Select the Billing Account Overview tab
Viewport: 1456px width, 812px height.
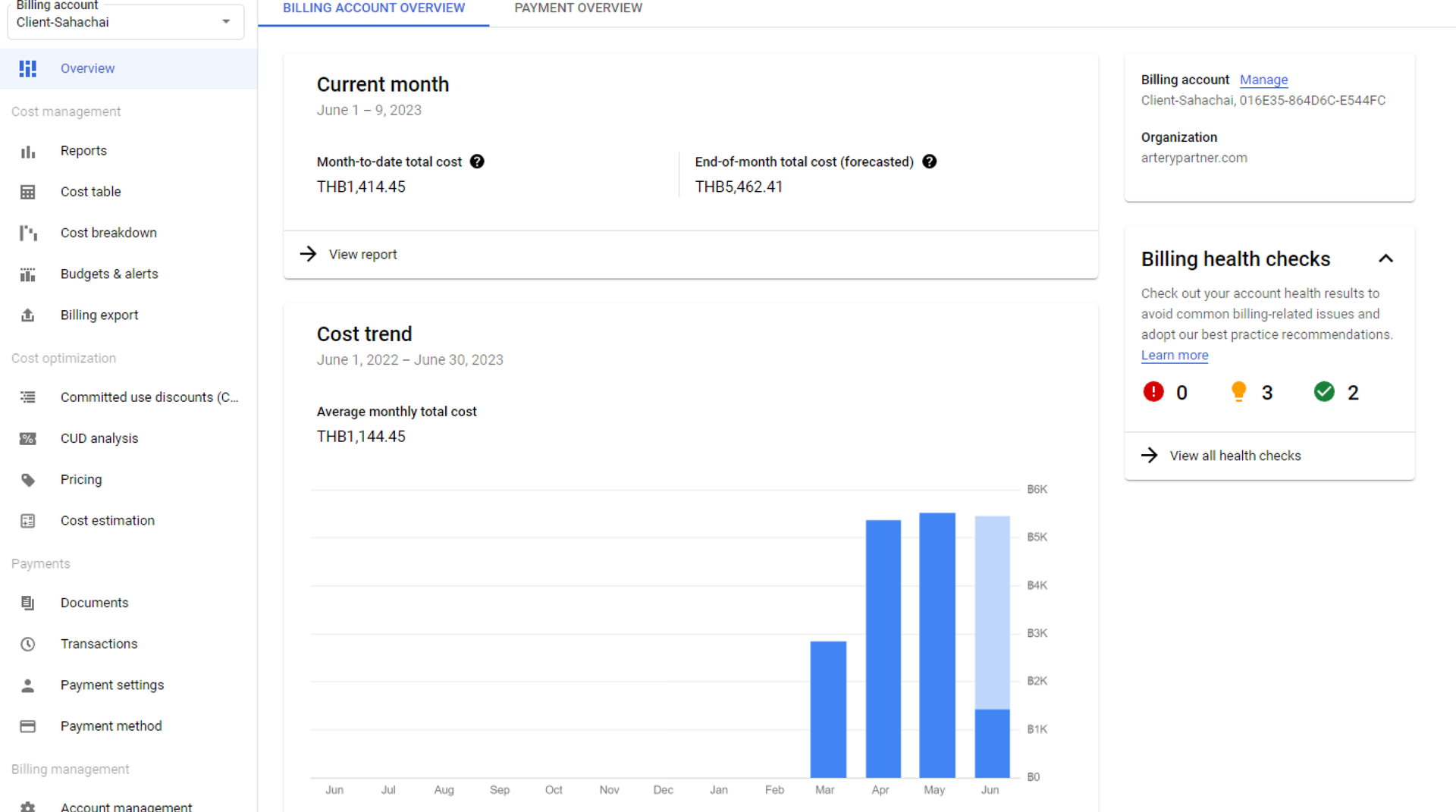click(x=374, y=8)
